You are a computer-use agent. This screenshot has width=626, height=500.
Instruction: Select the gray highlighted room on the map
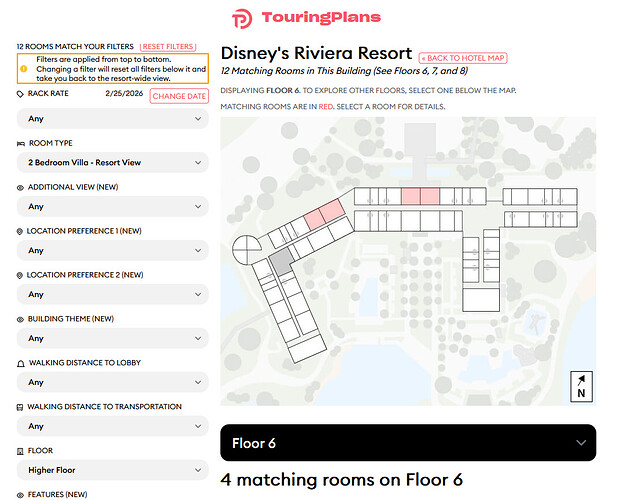coord(281,262)
